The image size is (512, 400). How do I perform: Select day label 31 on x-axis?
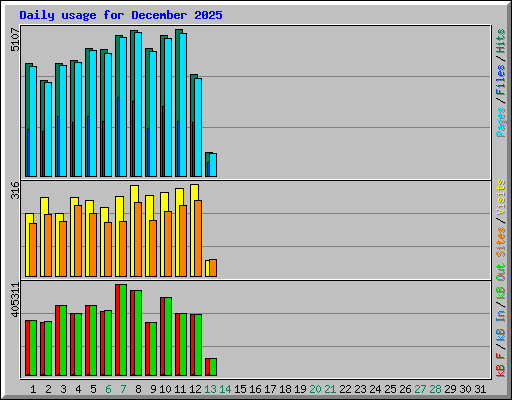point(480,389)
